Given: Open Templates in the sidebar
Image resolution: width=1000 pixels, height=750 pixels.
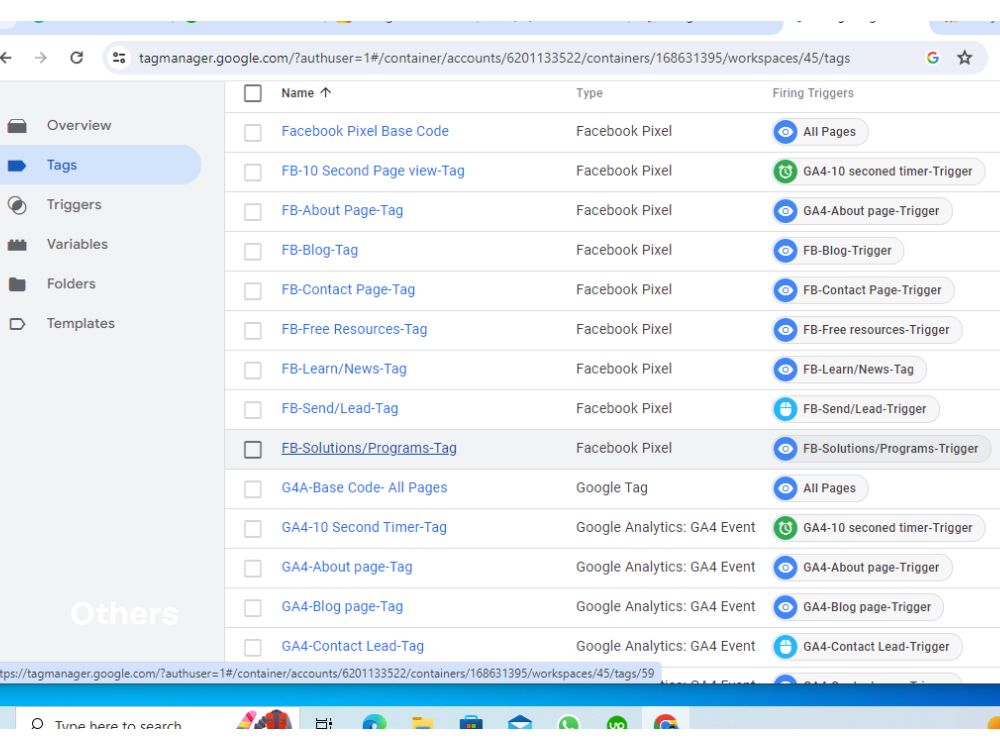Looking at the screenshot, I should pyautogui.click(x=80, y=323).
